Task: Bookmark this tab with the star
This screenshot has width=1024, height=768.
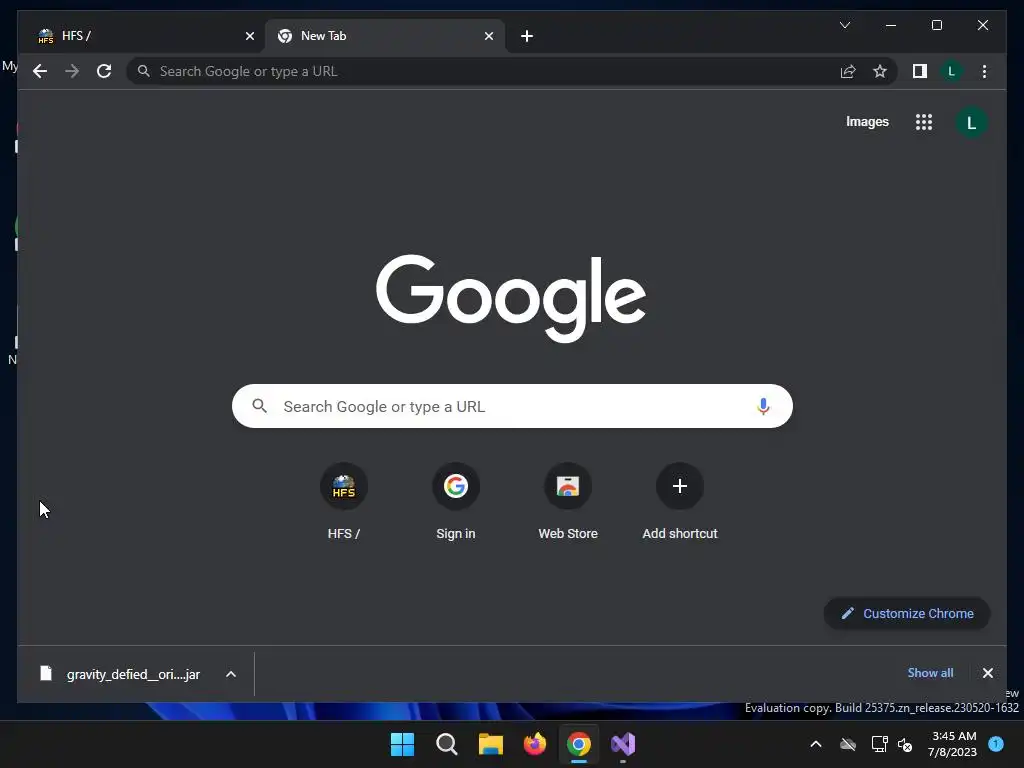Action: [880, 71]
